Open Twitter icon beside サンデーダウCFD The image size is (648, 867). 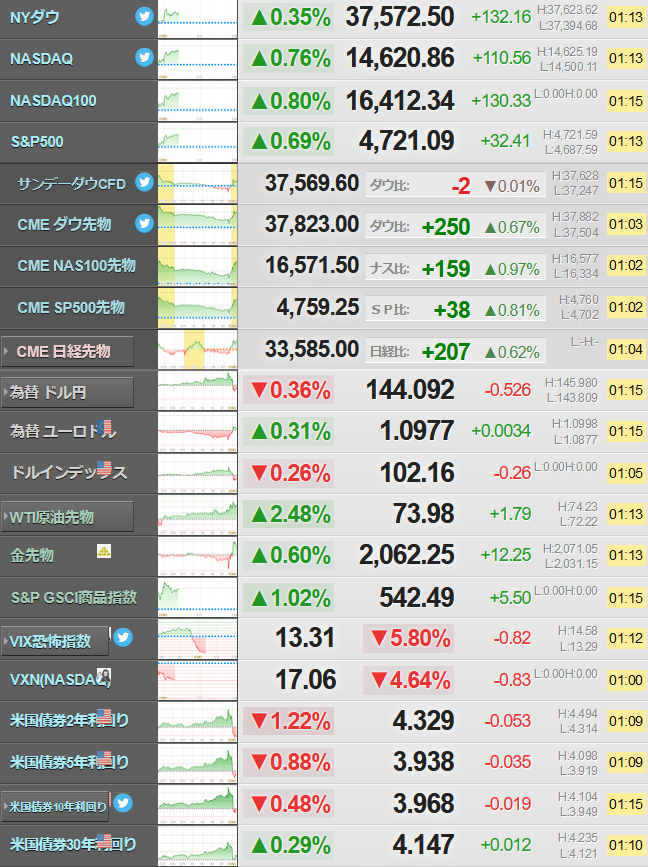pyautogui.click(x=144, y=182)
